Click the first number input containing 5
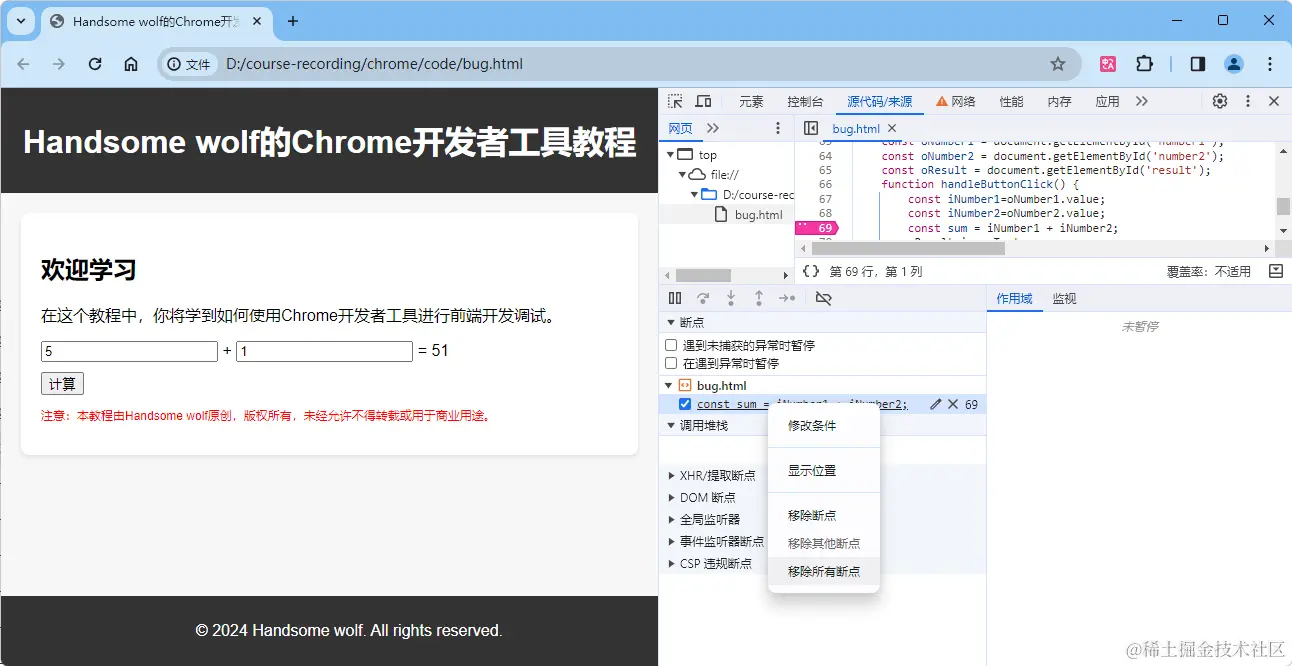1292x666 pixels. coord(129,352)
